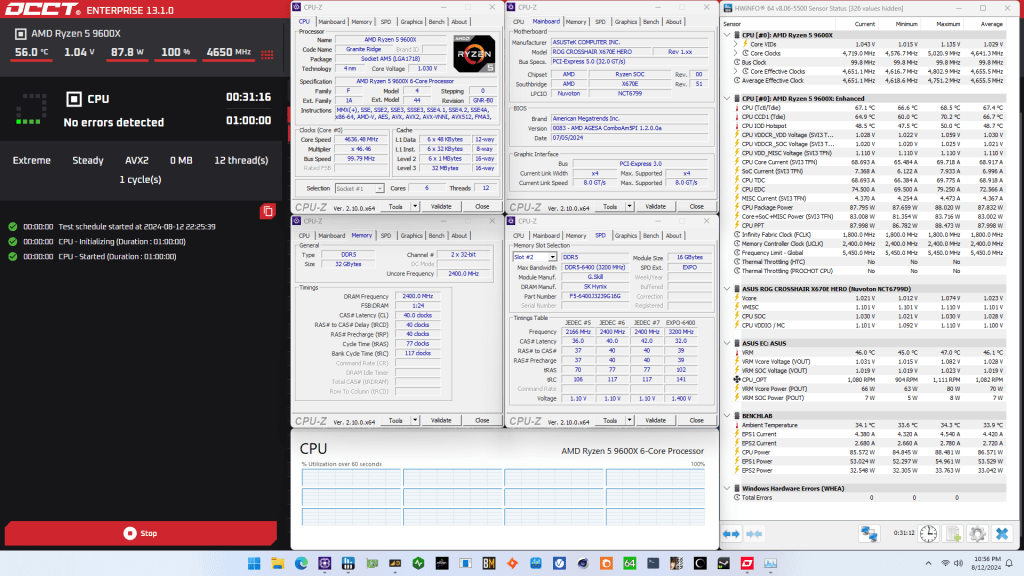Collapse ASUS ROG CROSSHAIR X670E HERO section

point(728,289)
